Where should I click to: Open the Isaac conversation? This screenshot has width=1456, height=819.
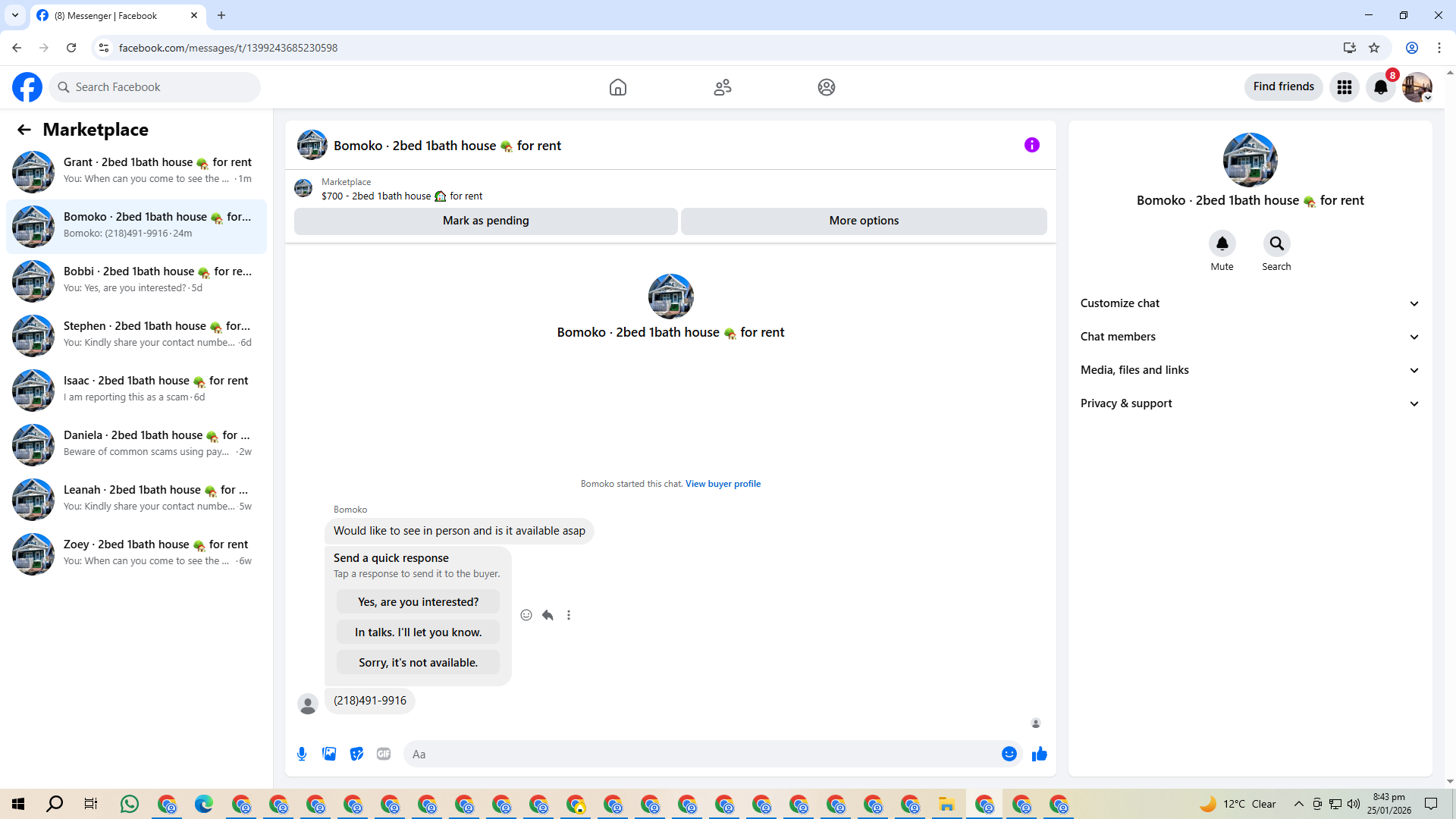coord(136,390)
